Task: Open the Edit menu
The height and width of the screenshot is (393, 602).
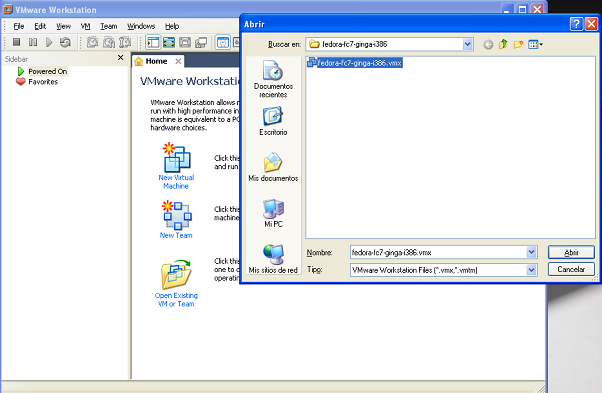Action: (40, 26)
